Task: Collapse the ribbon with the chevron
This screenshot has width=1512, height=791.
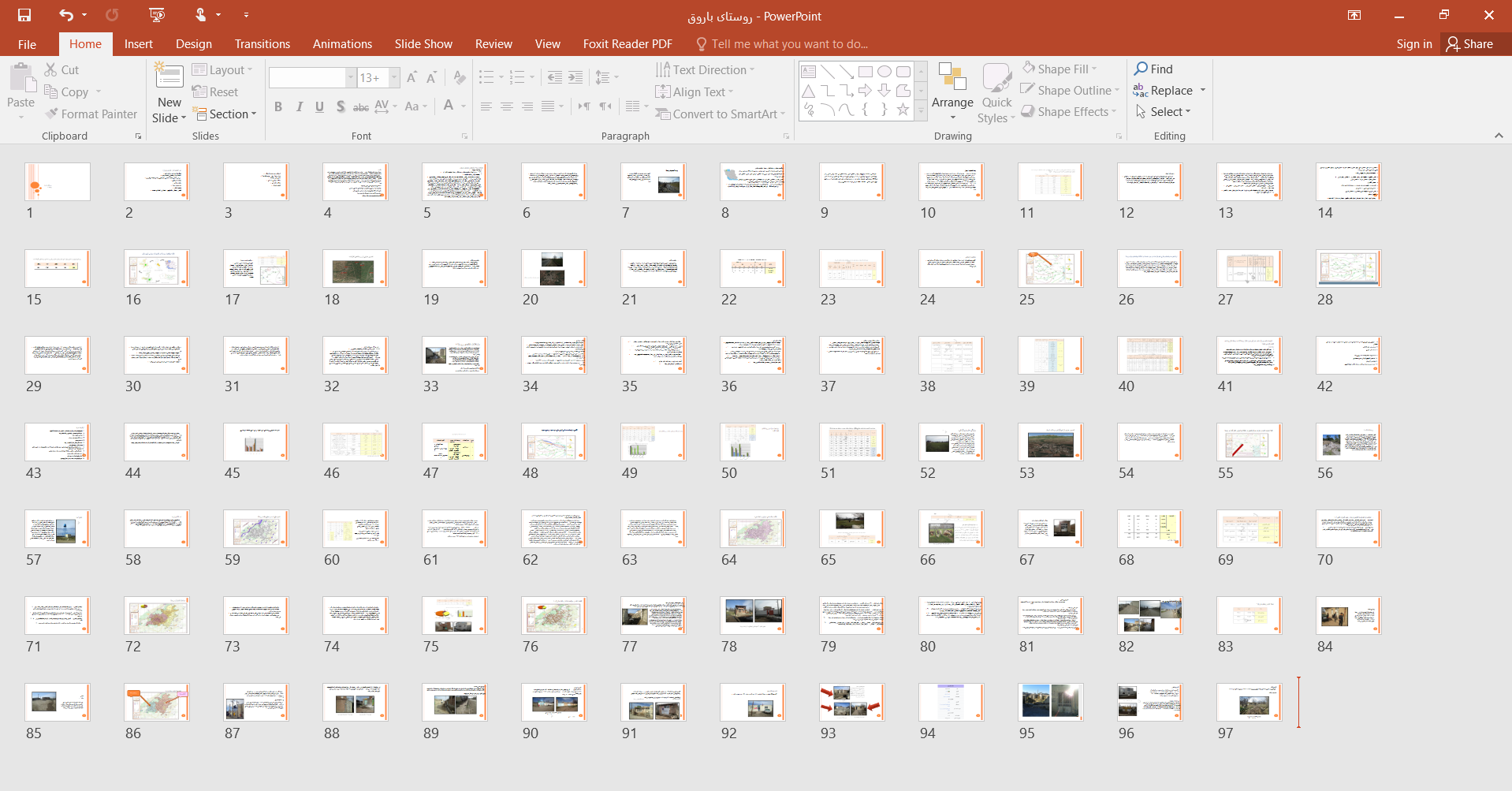Action: click(1498, 136)
